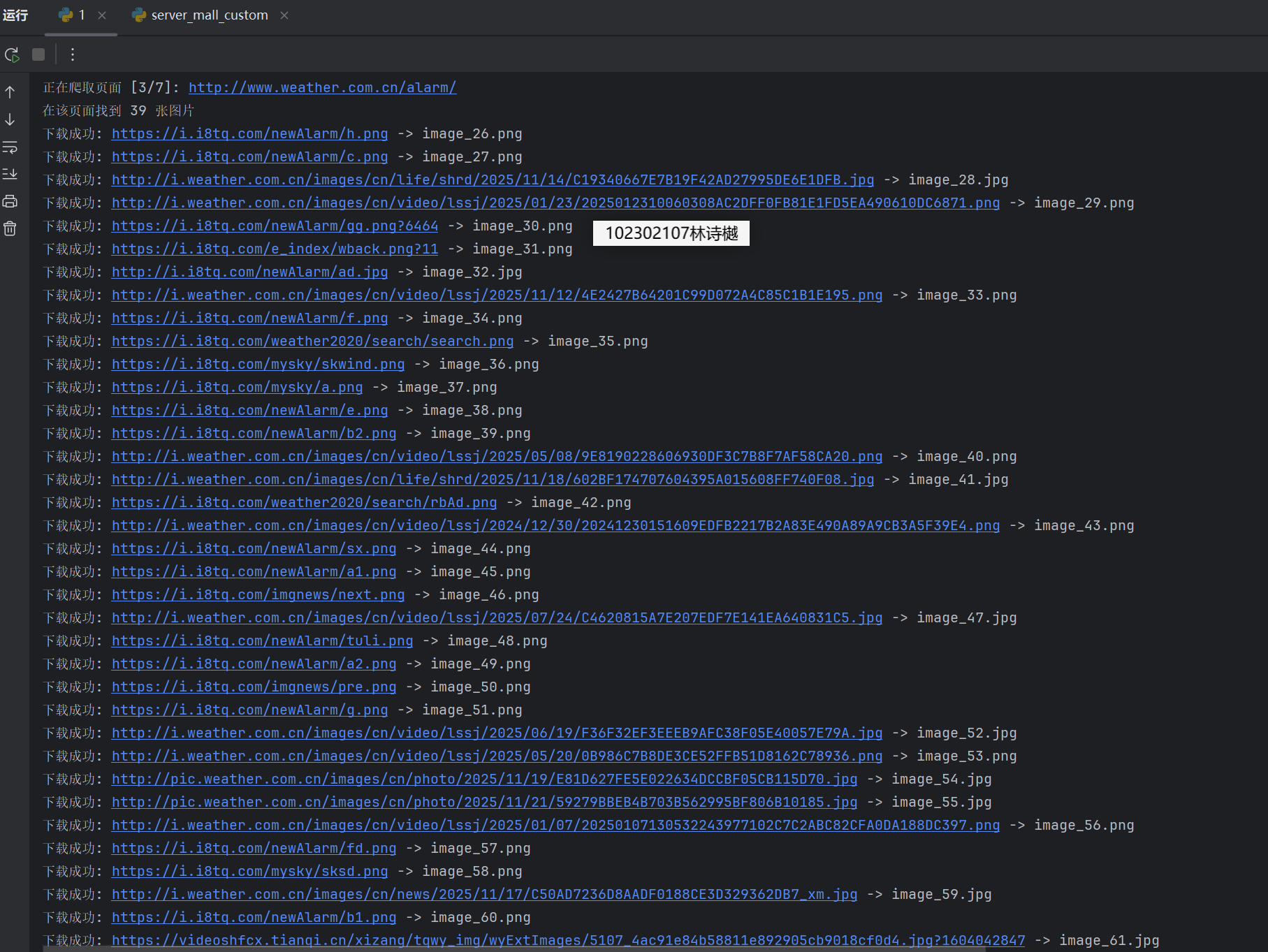Open the newAlarm/a2.png link
Screen dimensions: 1268x952
(254, 664)
